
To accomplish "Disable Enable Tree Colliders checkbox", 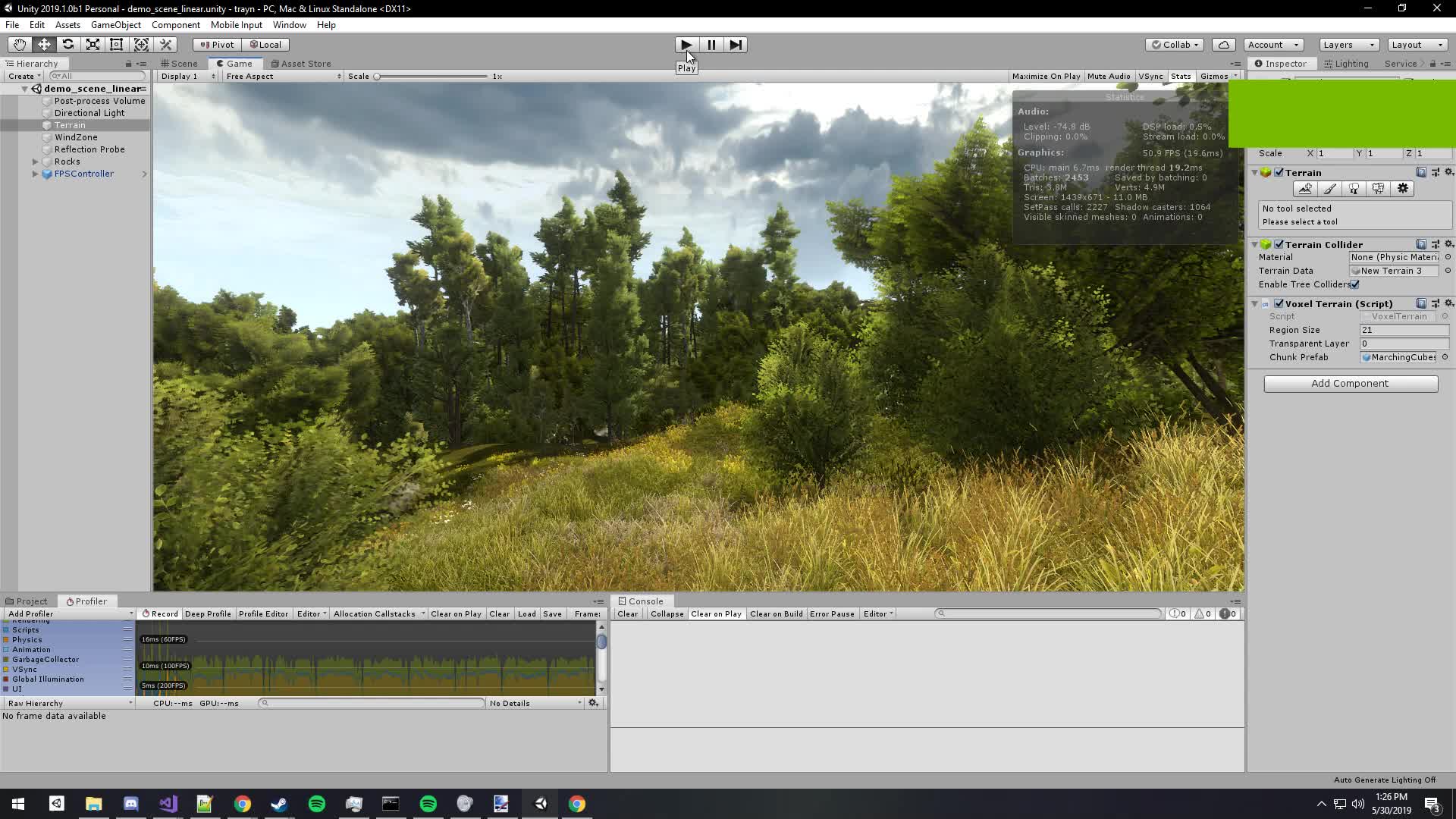I will 1356,284.
